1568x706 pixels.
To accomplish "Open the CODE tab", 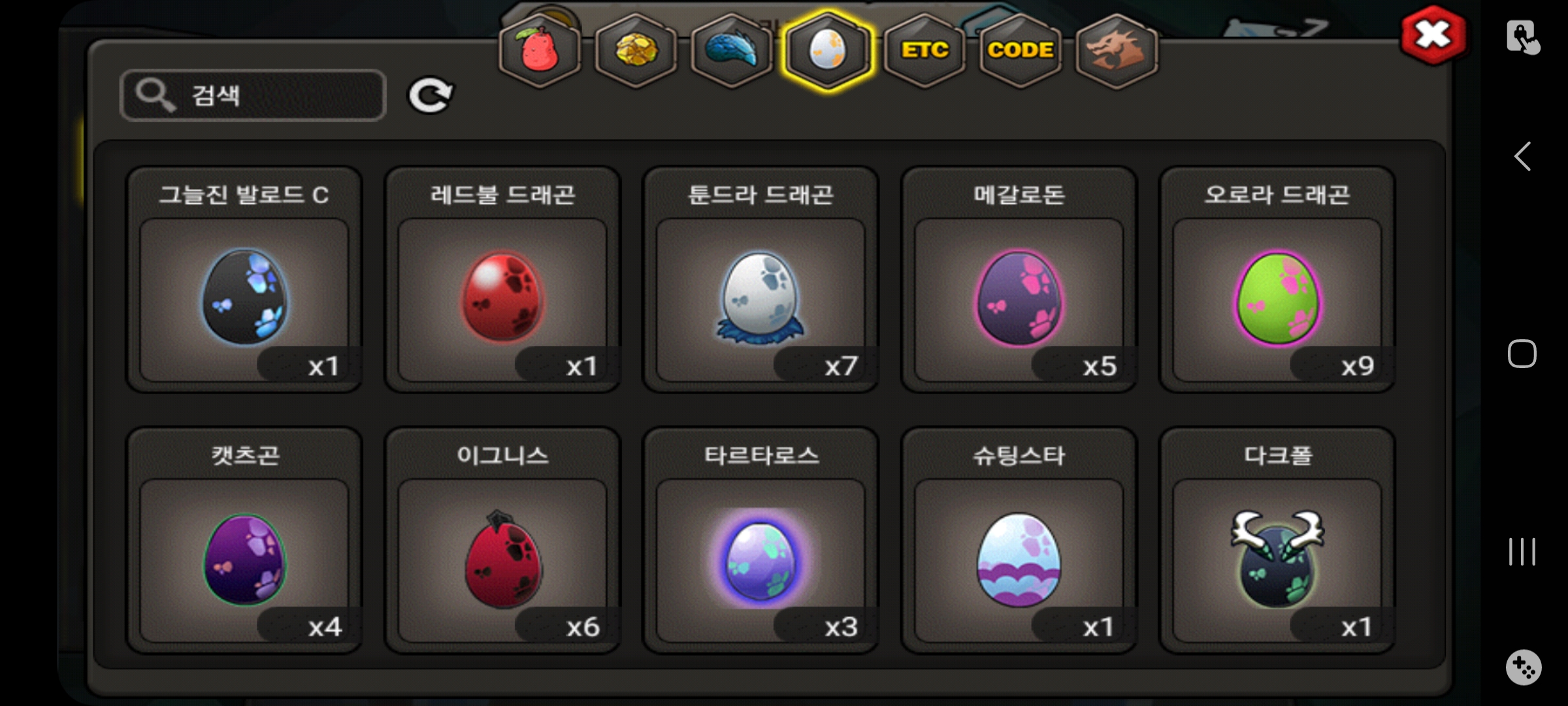I will [x=1021, y=50].
